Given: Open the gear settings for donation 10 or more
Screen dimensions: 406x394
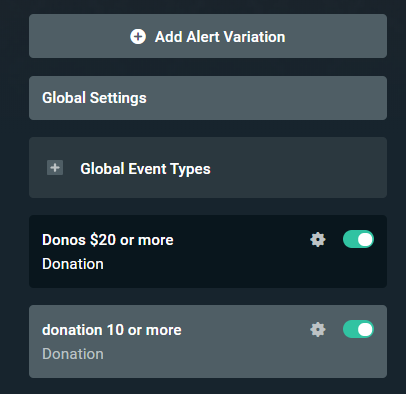Looking at the screenshot, I should click(318, 329).
